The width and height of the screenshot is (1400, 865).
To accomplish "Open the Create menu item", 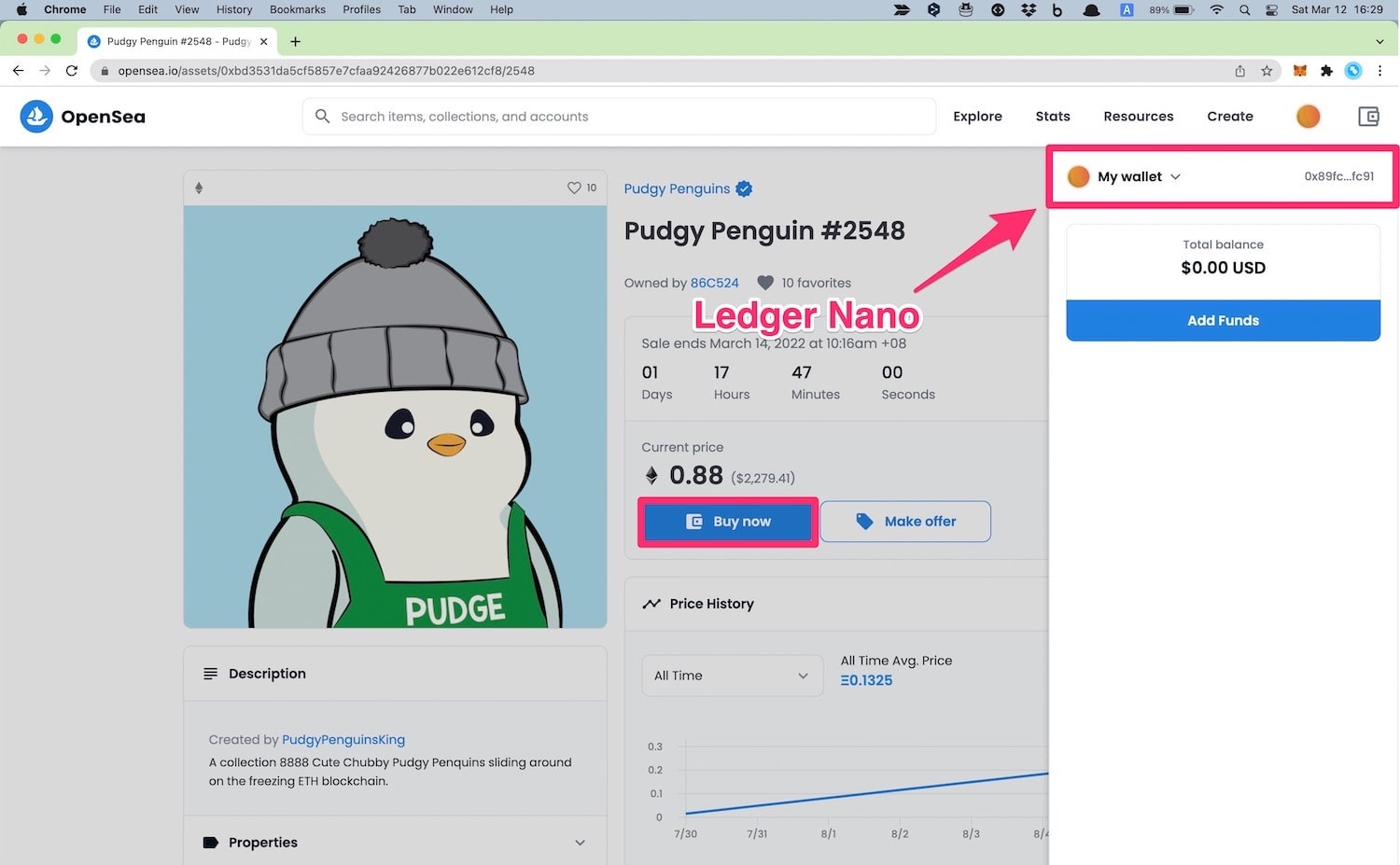I will (x=1230, y=117).
